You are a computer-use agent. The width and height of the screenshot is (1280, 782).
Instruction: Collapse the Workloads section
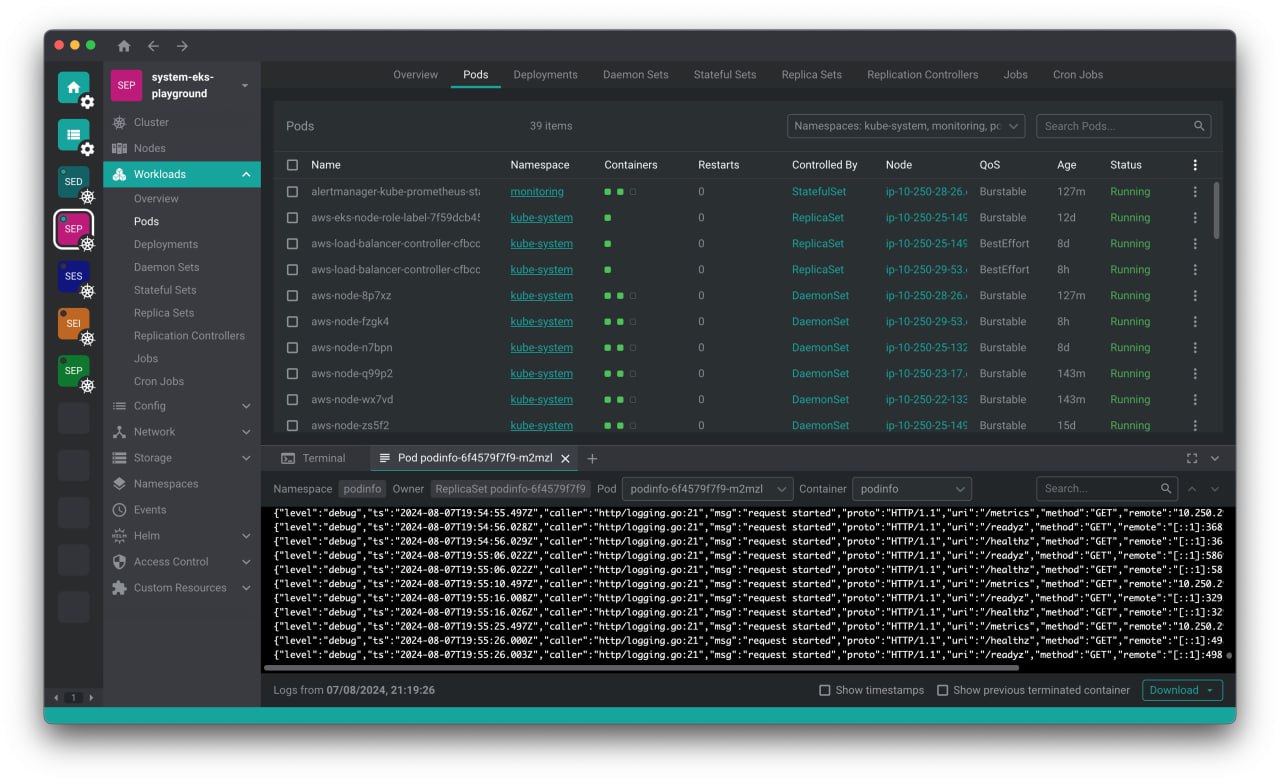point(246,174)
